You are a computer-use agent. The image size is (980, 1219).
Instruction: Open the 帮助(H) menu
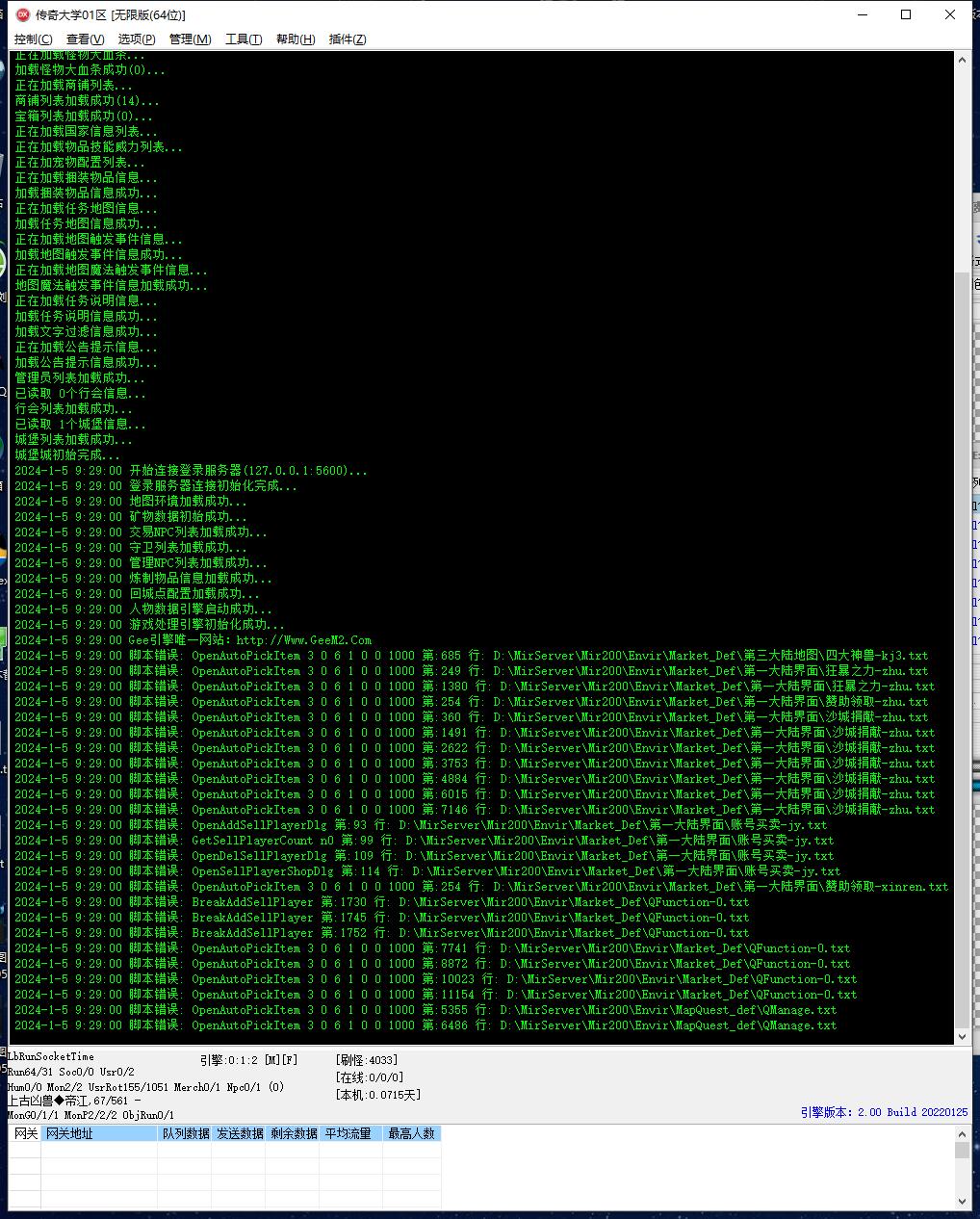pos(296,39)
